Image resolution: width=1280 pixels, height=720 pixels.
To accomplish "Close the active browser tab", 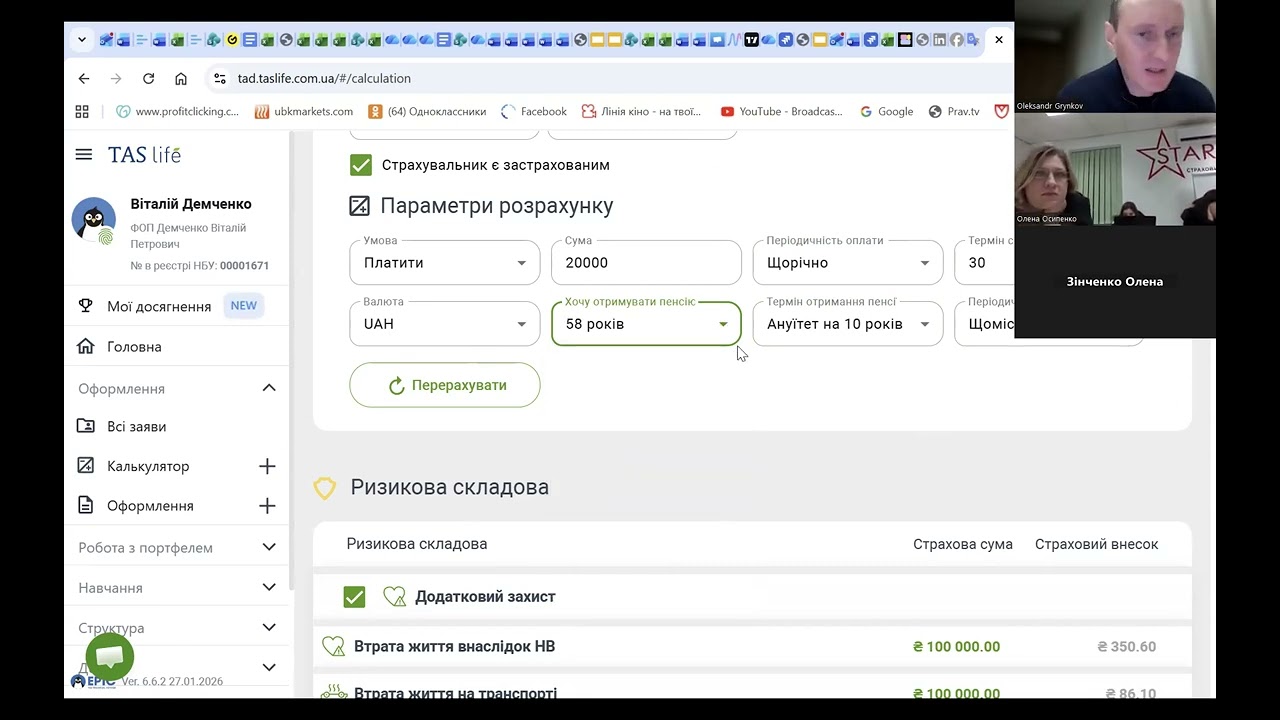I will 998,40.
